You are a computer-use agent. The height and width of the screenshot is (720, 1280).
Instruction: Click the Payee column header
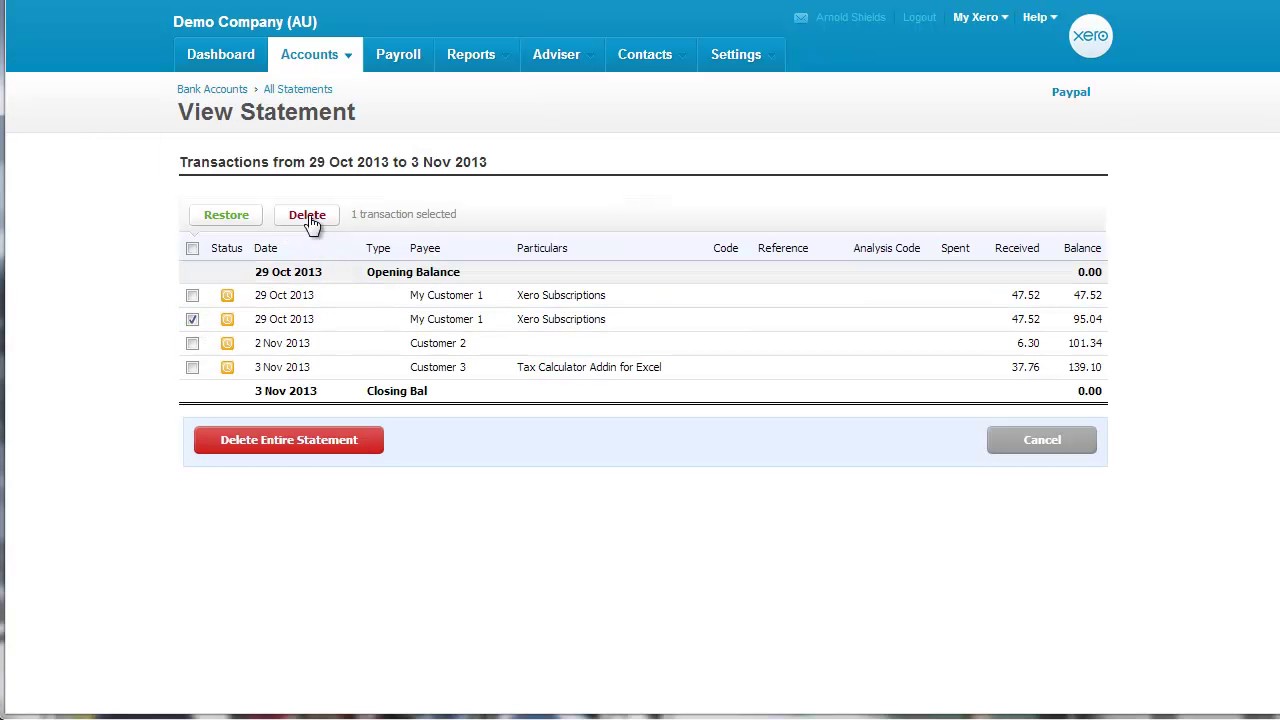pos(425,248)
